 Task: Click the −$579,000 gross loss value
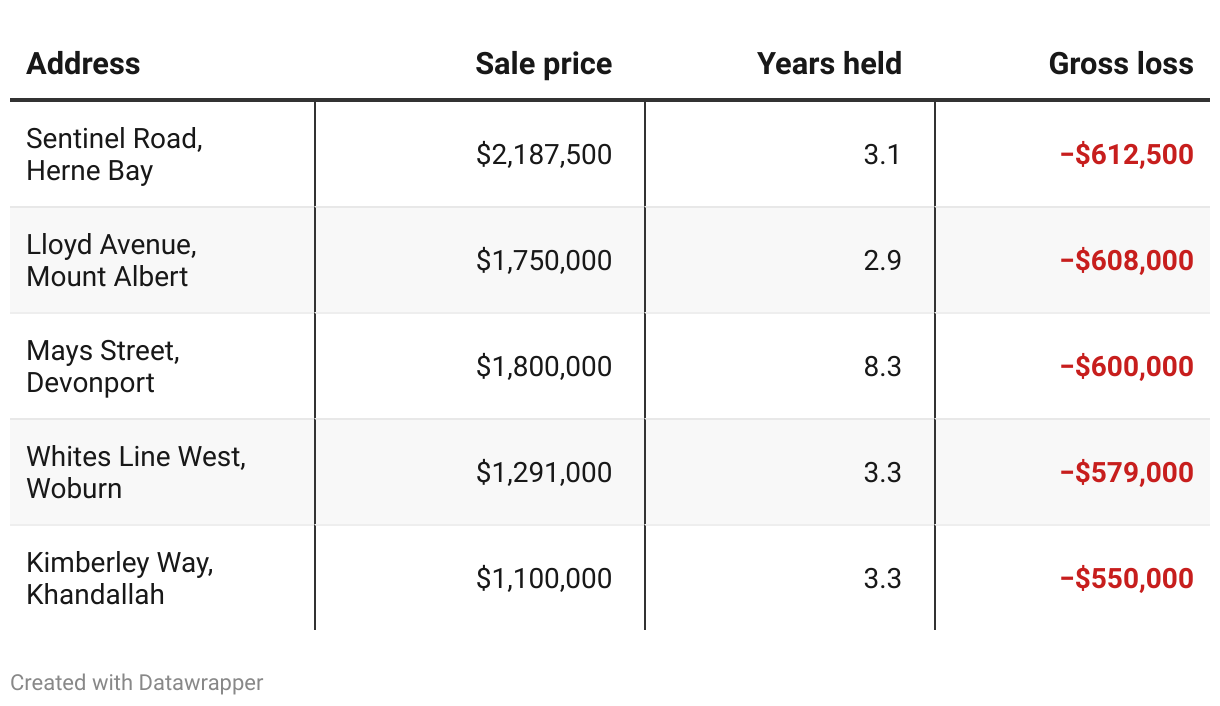click(x=1126, y=473)
